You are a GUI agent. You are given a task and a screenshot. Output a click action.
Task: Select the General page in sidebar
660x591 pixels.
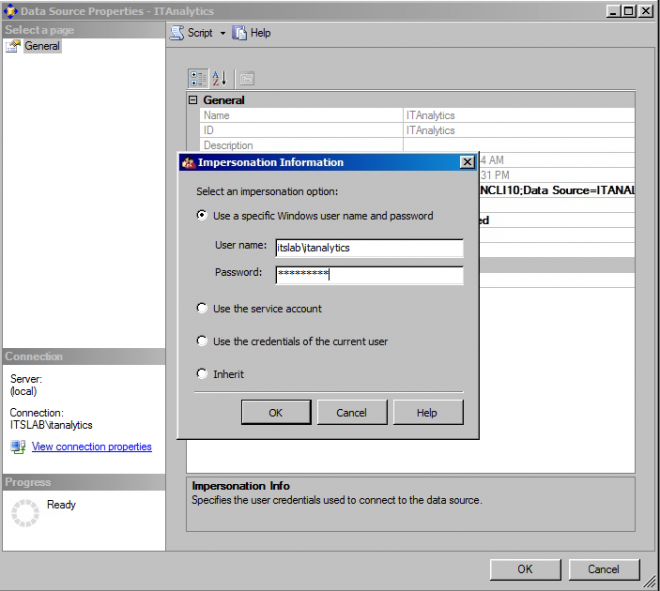[42, 46]
